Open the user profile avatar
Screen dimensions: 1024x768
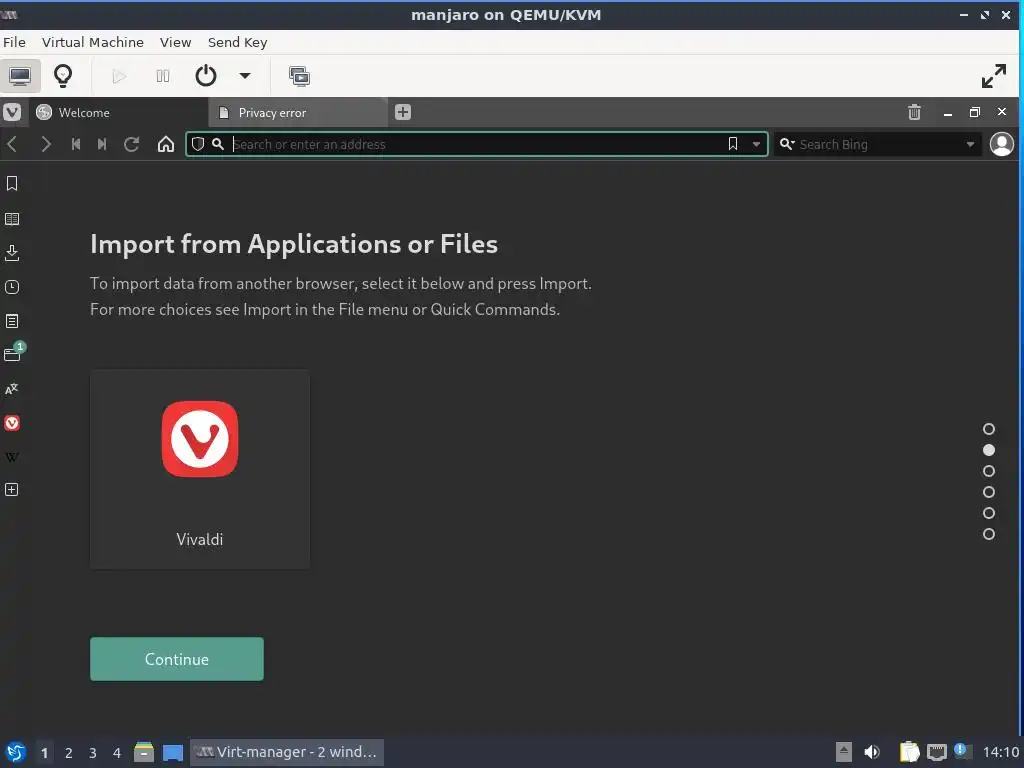(1002, 144)
